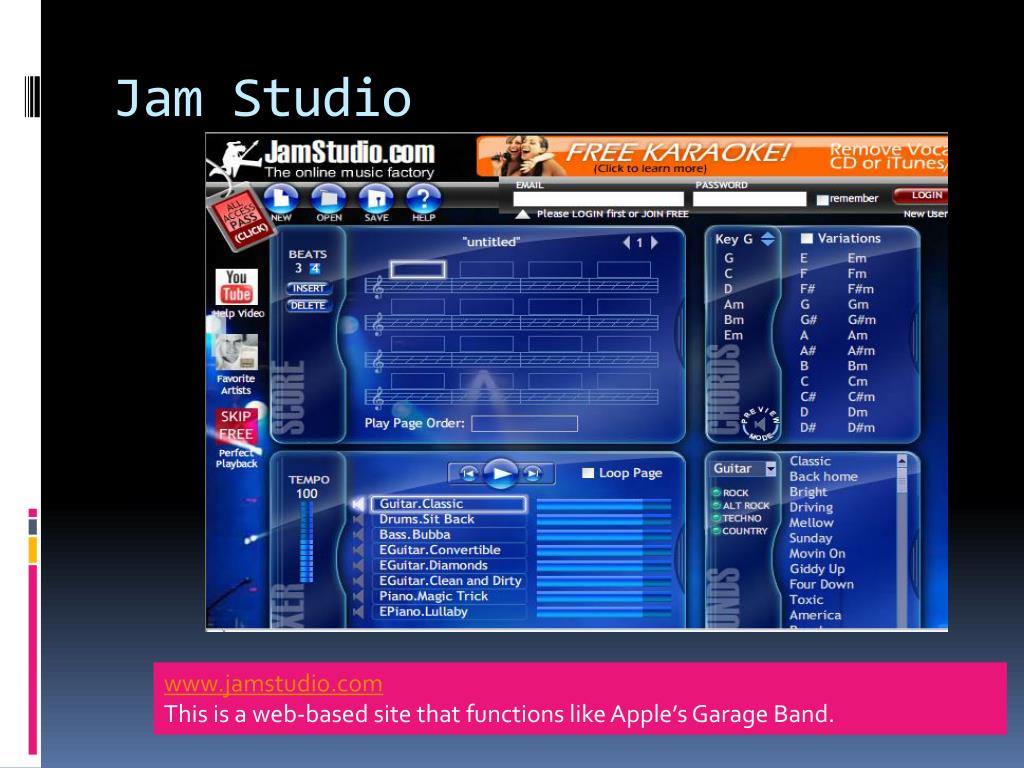
Task: Mute the Drums.Sit Back track speaker
Action: pos(359,519)
